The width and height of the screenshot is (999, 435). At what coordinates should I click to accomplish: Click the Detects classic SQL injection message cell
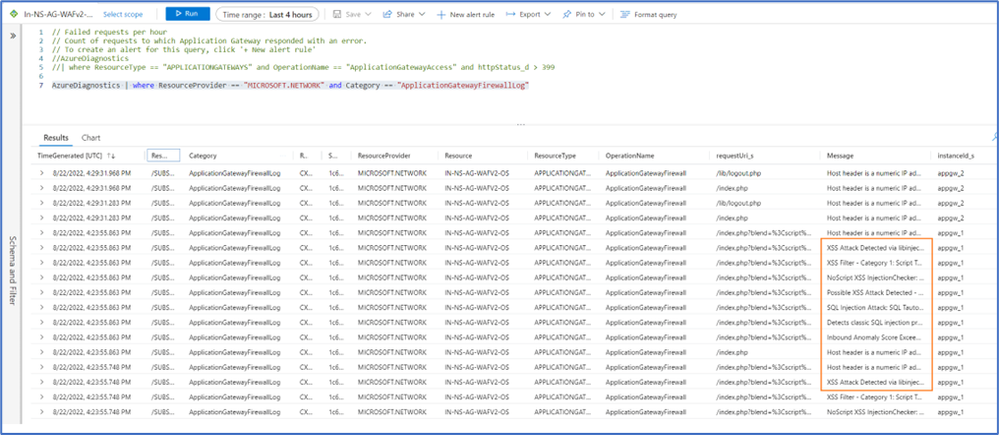pyautogui.click(x=874, y=323)
